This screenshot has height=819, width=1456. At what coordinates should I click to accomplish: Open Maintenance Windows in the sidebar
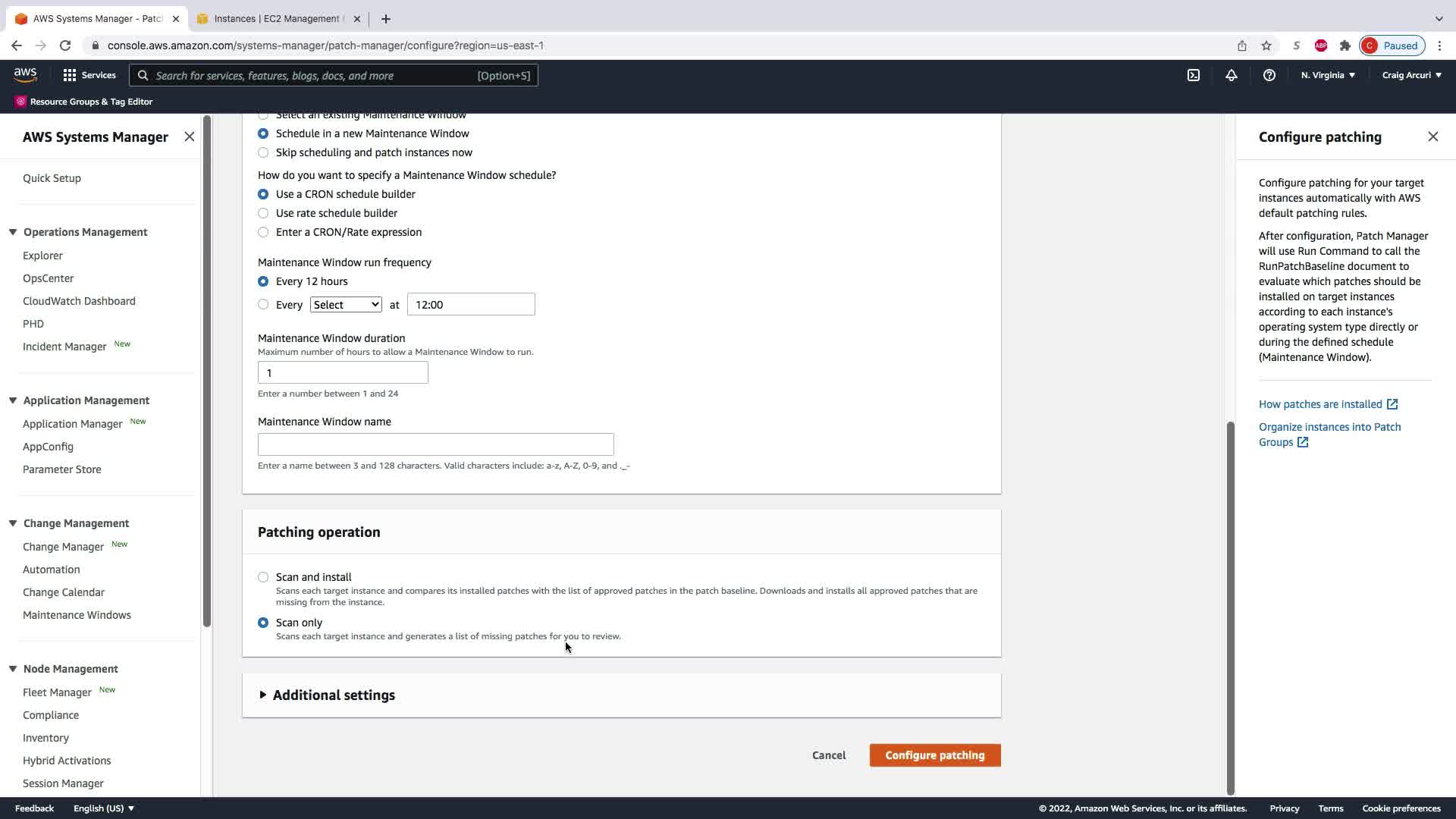77,615
